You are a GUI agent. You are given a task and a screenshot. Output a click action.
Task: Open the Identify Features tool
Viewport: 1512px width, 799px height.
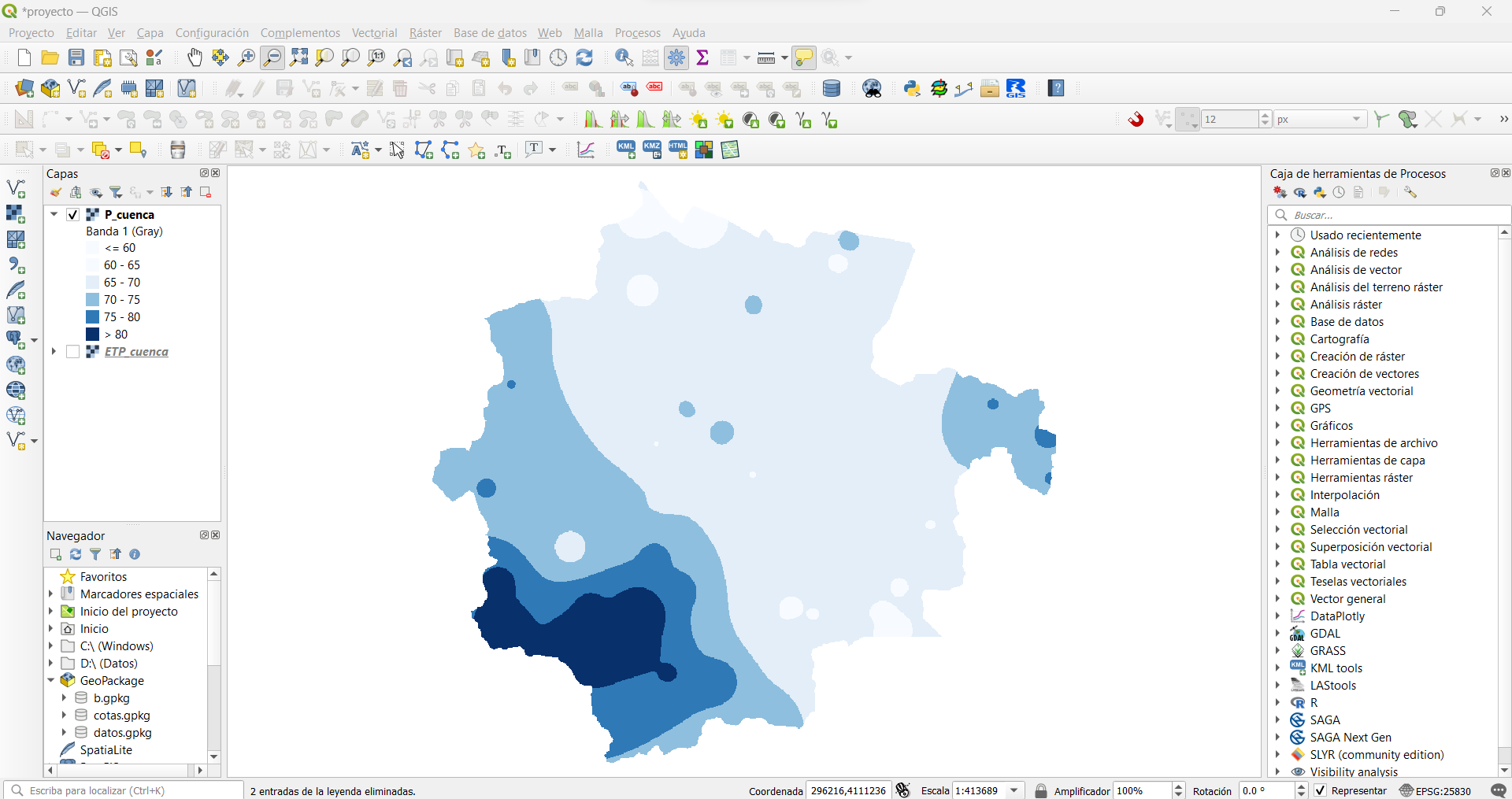tap(624, 57)
